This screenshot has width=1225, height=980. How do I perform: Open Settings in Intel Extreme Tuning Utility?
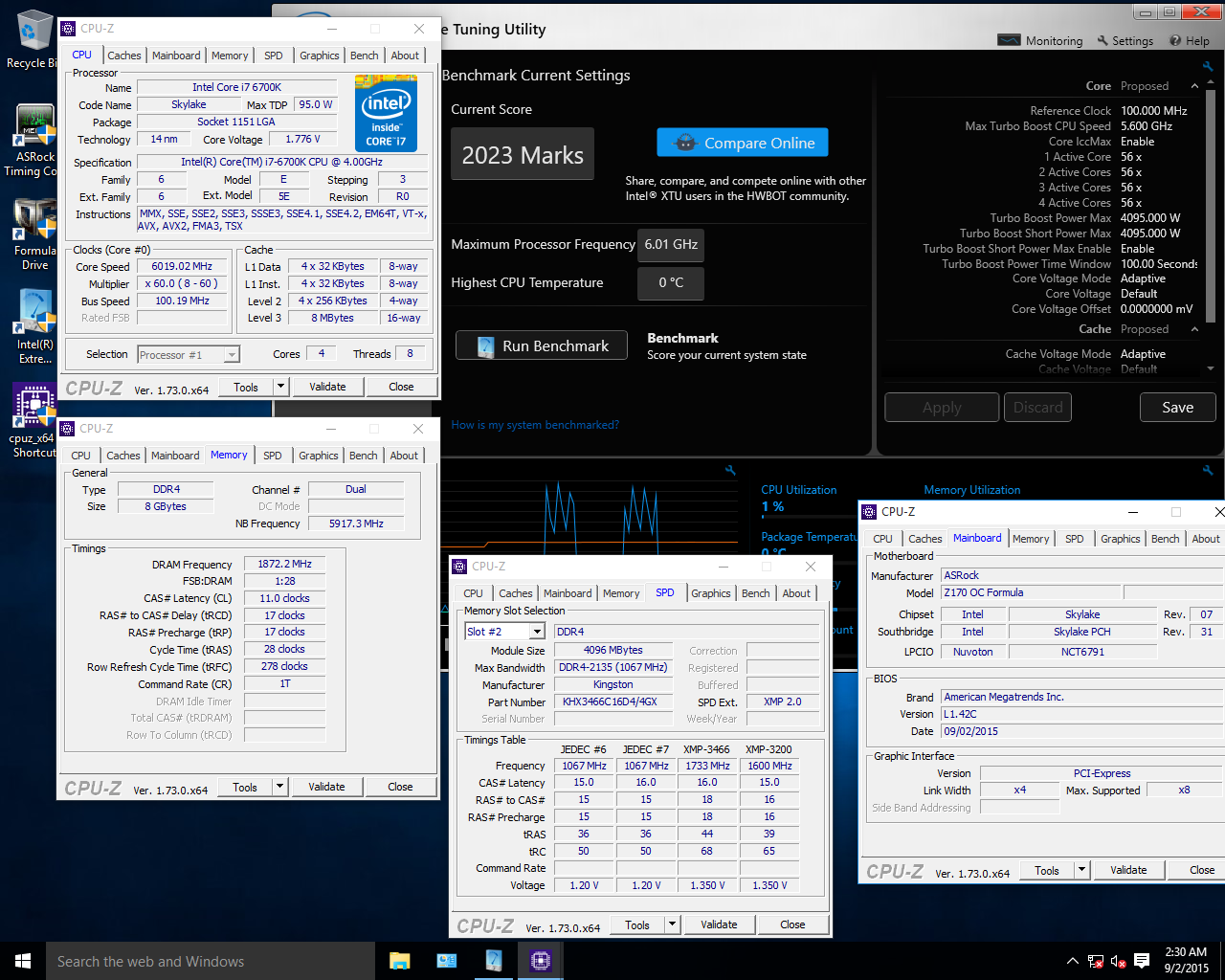point(1125,40)
